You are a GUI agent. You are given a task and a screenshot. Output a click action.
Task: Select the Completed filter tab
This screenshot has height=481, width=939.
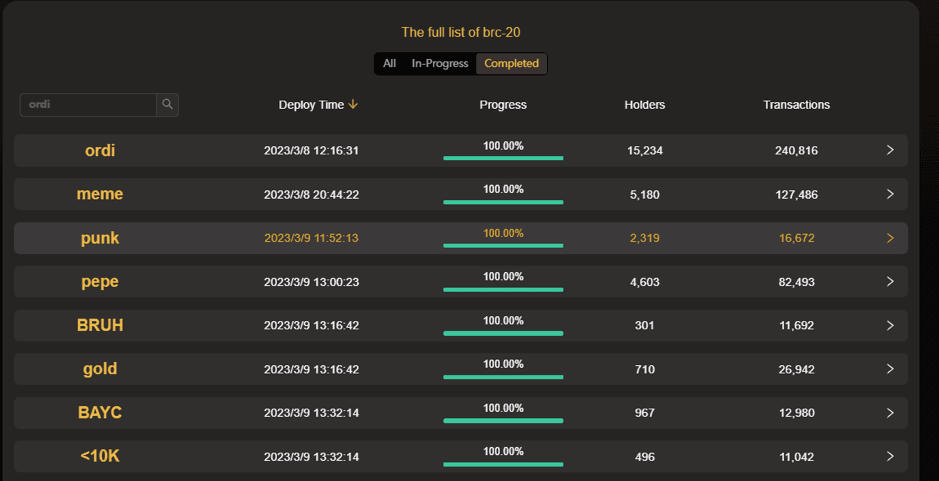511,64
